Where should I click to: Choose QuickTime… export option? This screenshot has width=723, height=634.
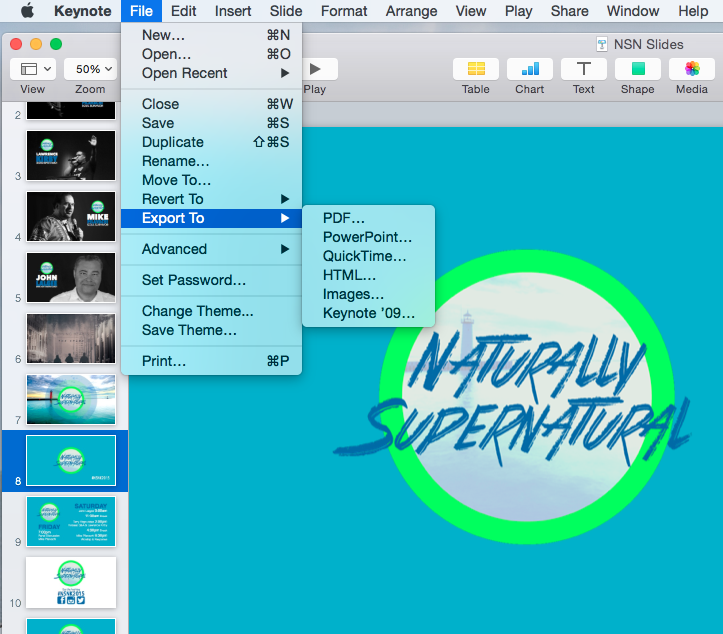click(x=368, y=256)
